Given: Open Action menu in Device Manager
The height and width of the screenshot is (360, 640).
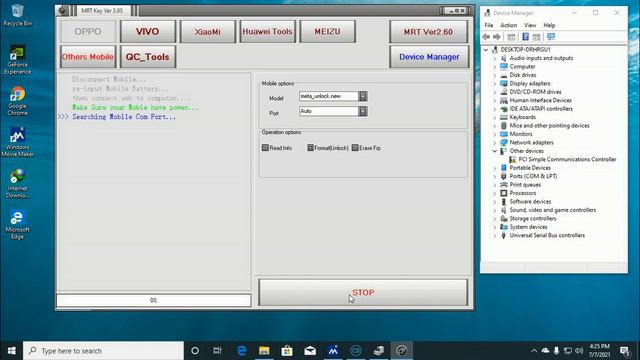Looking at the screenshot, I should click(x=509, y=25).
